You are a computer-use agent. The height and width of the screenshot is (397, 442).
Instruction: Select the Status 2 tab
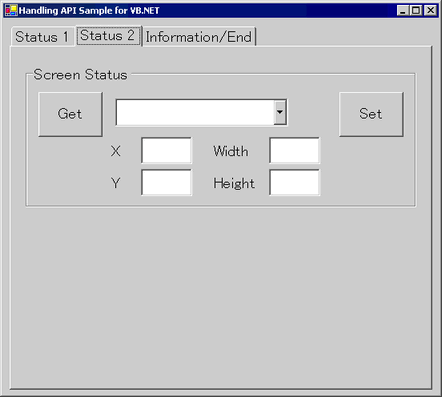coord(108,36)
